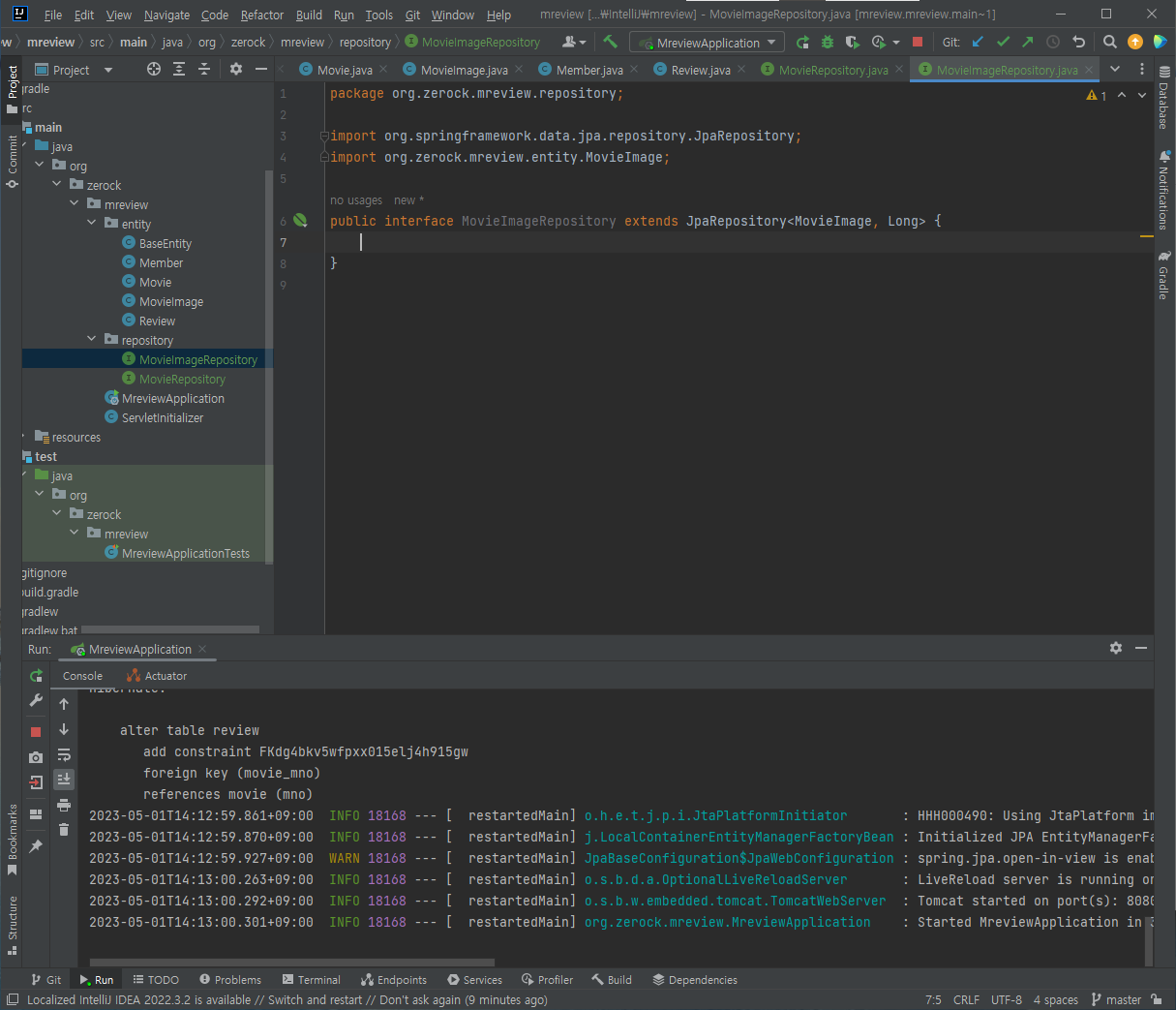Commit changes using the green checkmark

coord(1003,42)
